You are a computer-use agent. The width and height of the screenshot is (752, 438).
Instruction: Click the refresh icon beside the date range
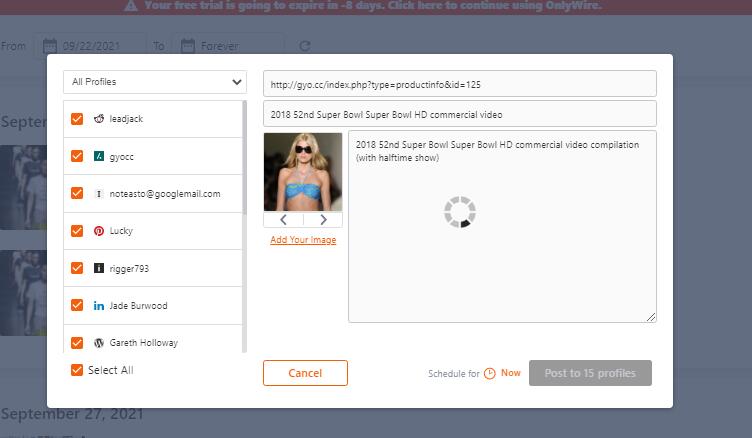[x=305, y=46]
